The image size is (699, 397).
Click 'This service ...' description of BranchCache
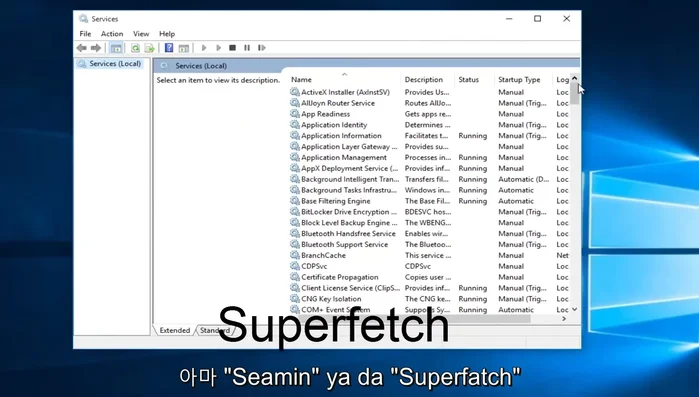tap(428, 255)
